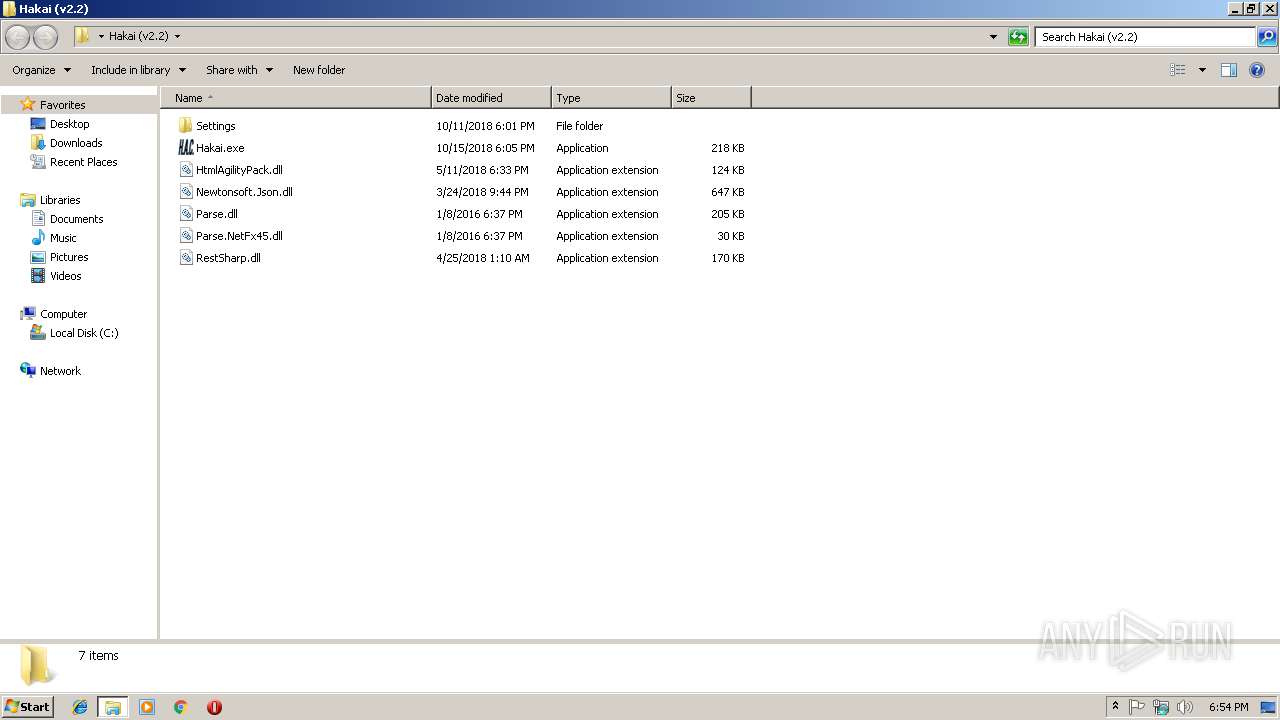Click date 3/24/2018 9:44 PM
This screenshot has width=1280, height=720.
click(x=482, y=192)
